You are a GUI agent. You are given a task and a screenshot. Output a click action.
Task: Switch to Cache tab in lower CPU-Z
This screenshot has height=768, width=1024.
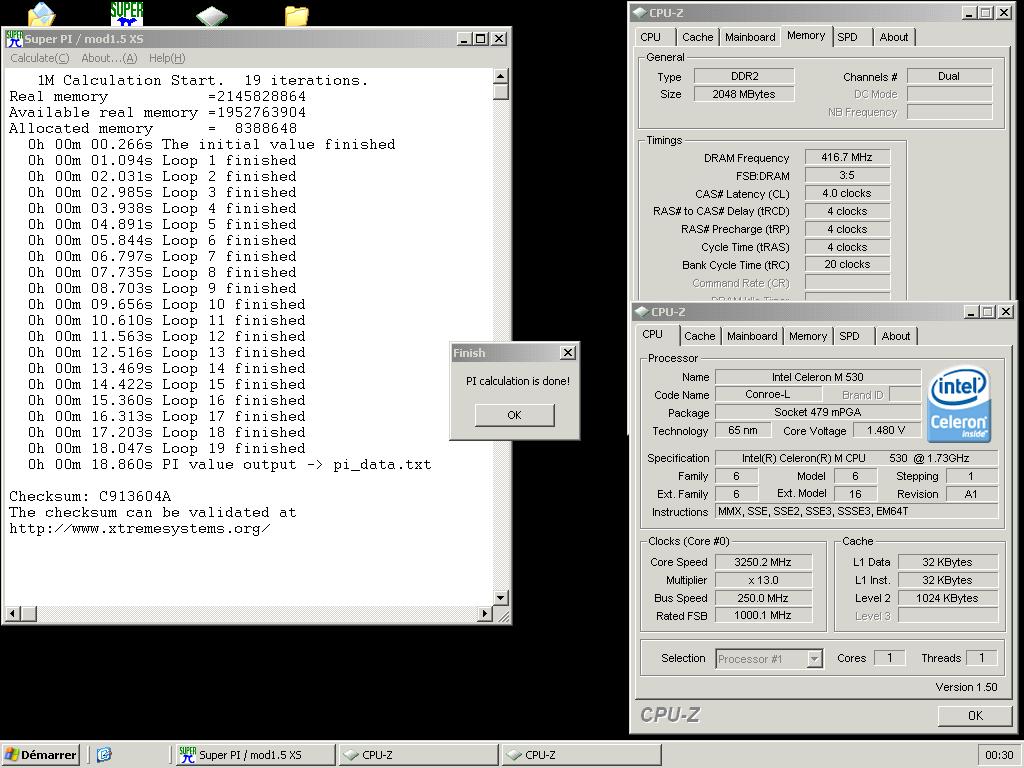699,336
